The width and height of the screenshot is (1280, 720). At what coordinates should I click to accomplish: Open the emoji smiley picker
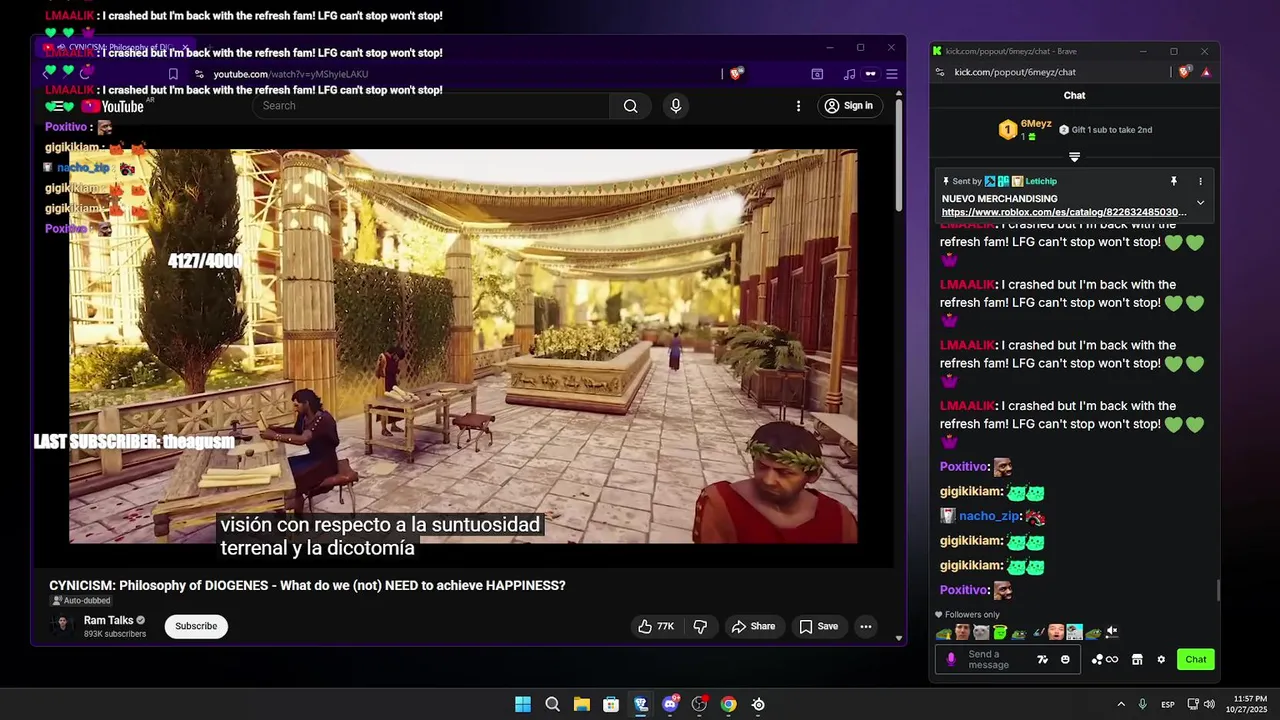pyautogui.click(x=1065, y=659)
